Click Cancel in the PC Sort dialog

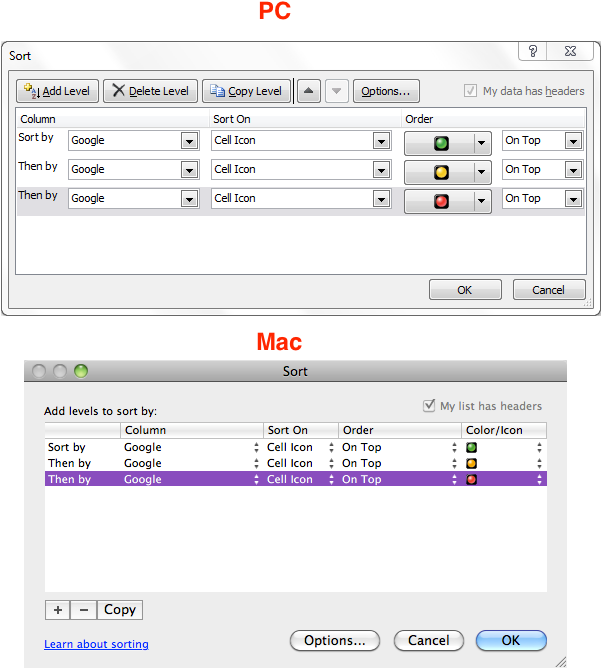tap(549, 290)
